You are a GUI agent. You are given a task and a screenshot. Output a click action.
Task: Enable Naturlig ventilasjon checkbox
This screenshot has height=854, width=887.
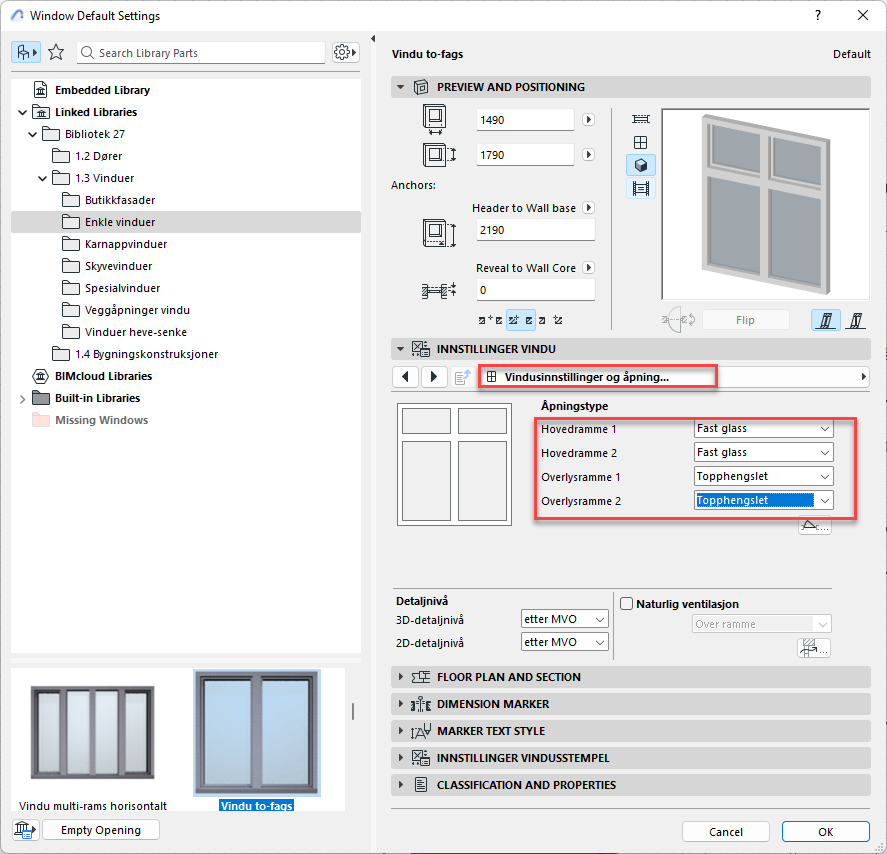click(627, 604)
